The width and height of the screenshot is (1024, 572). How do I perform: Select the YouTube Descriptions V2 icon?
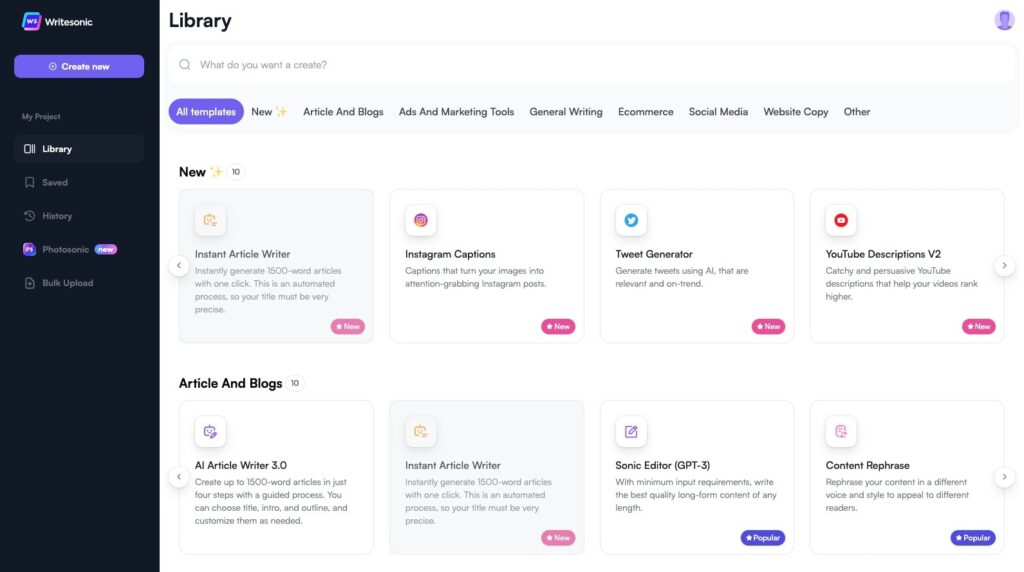pos(841,221)
